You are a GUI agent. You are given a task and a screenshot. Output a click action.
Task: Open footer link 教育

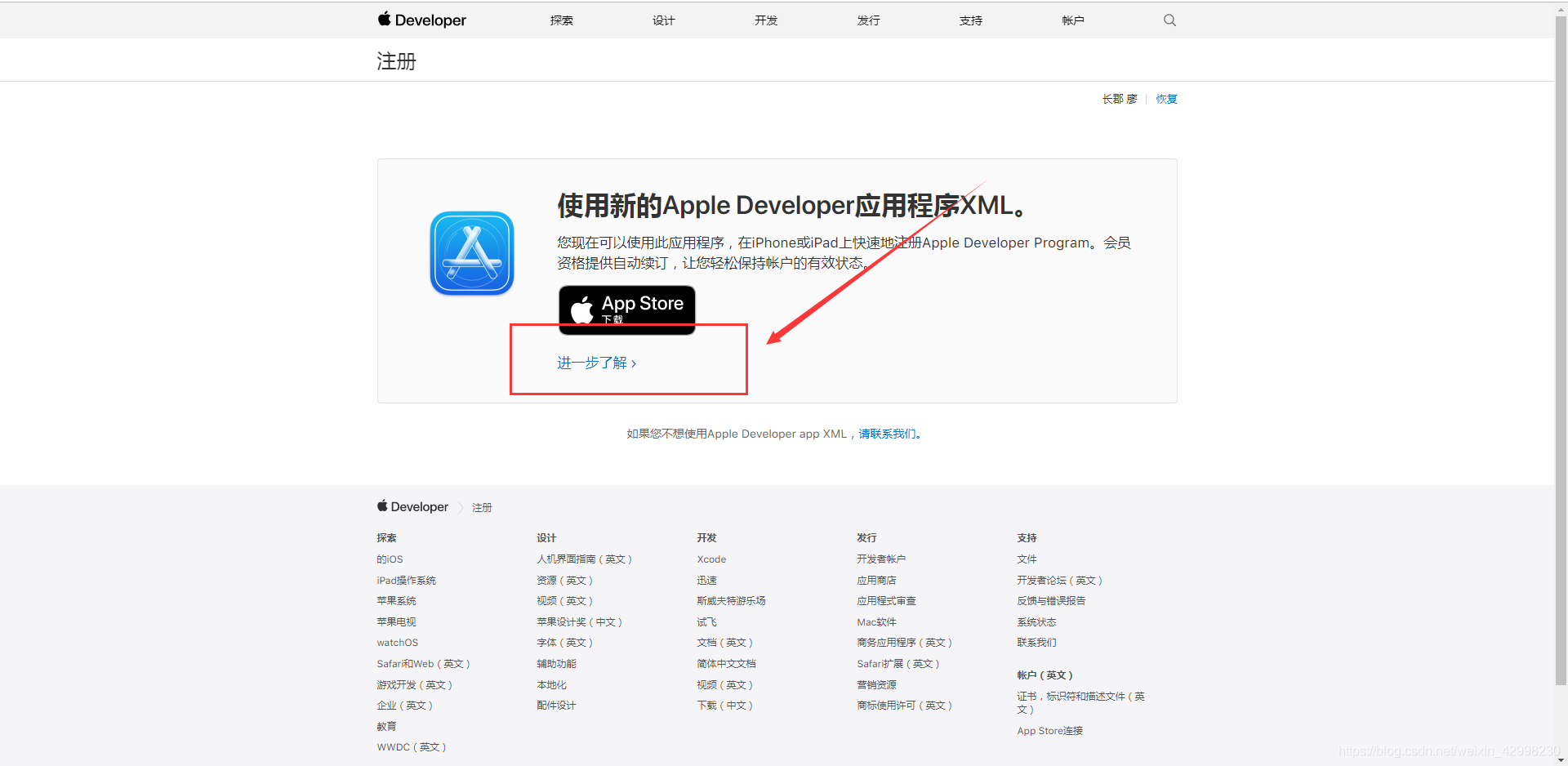coord(386,727)
